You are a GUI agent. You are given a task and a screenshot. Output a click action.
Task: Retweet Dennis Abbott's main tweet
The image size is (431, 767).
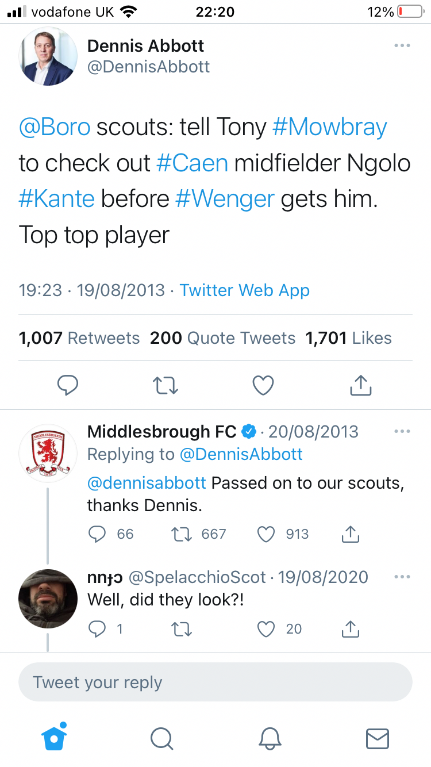coord(165,385)
